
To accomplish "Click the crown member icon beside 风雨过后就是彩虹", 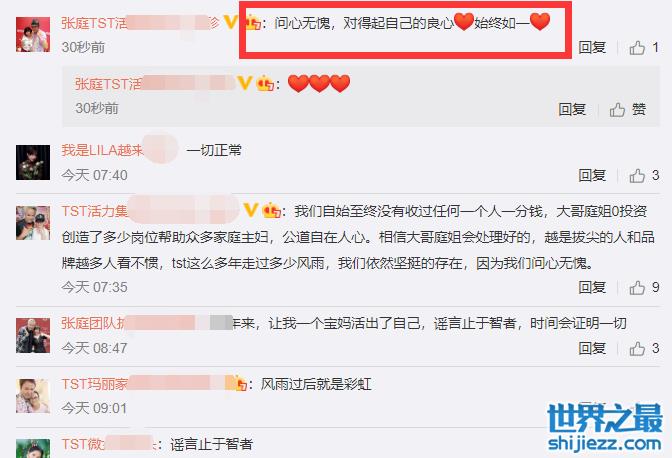I will (239, 383).
